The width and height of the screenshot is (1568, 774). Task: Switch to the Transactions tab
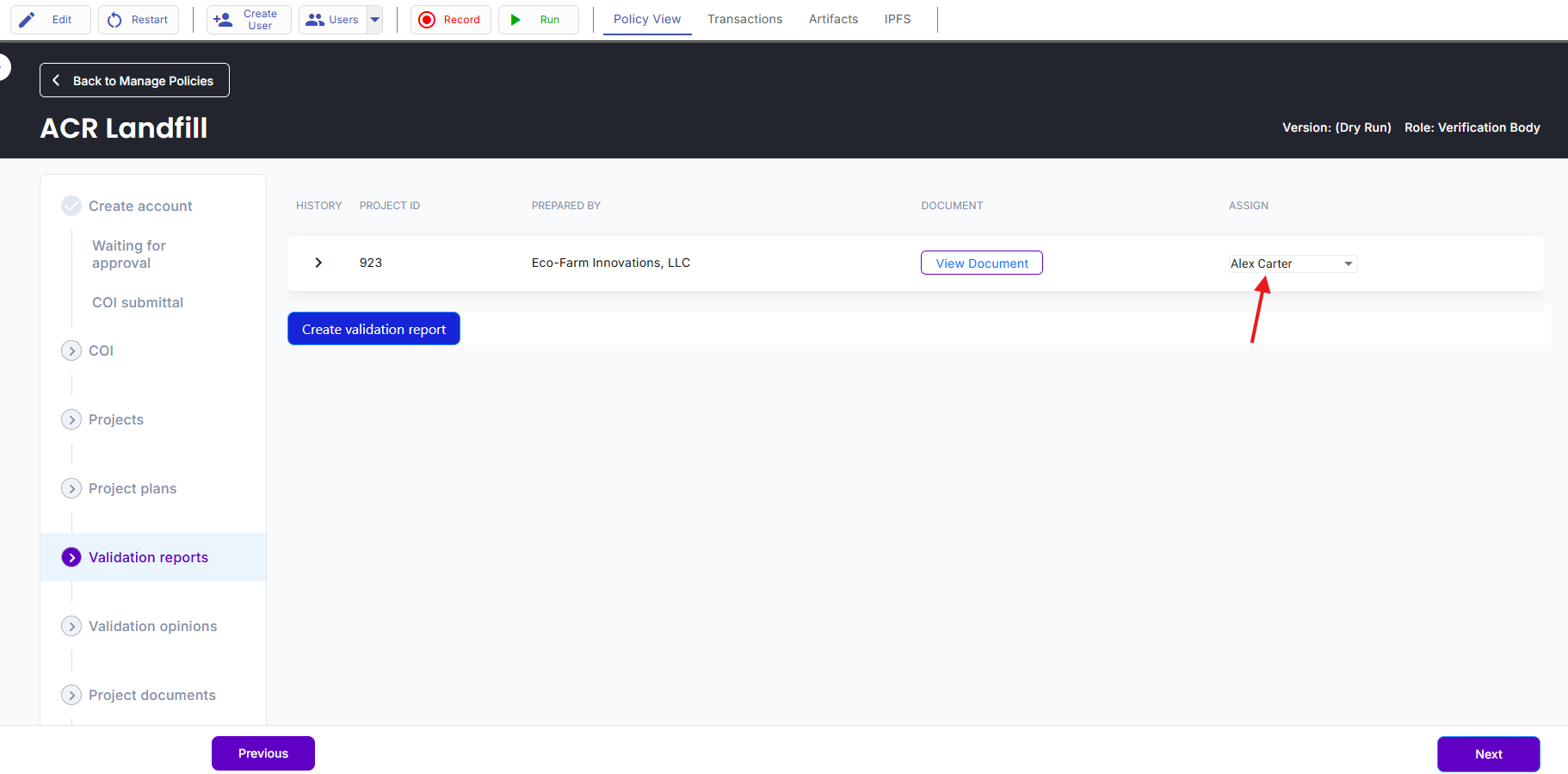pos(745,19)
